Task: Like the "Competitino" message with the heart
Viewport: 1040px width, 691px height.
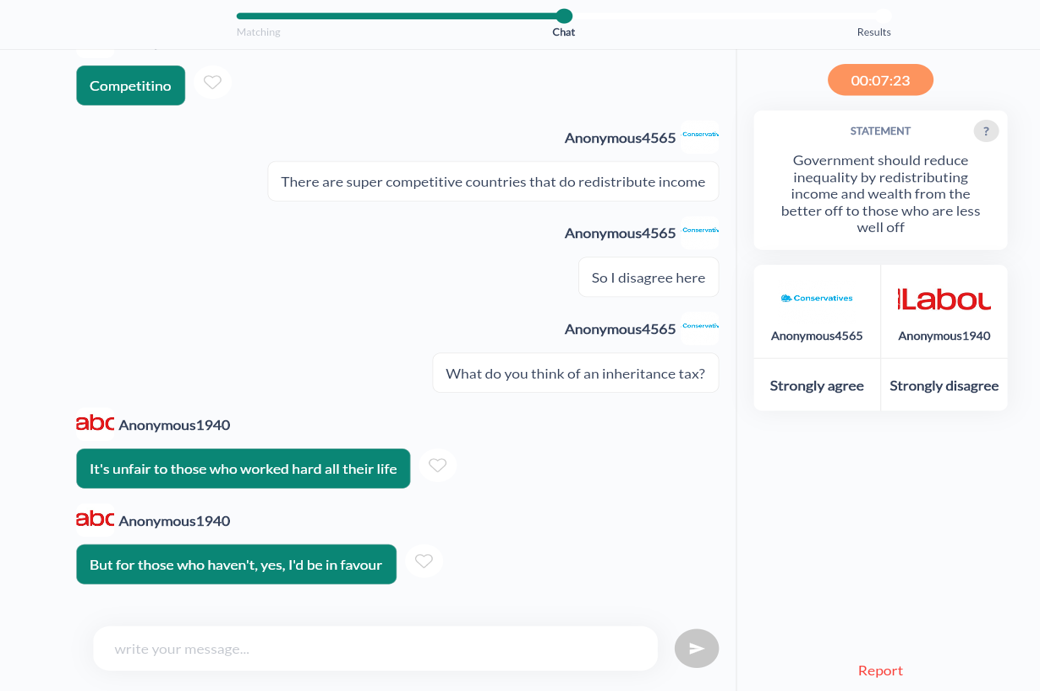Action: tap(212, 82)
